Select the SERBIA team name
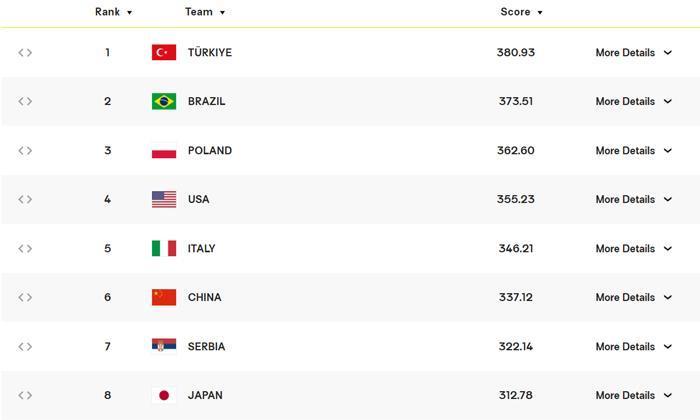700x420 pixels. click(x=206, y=346)
